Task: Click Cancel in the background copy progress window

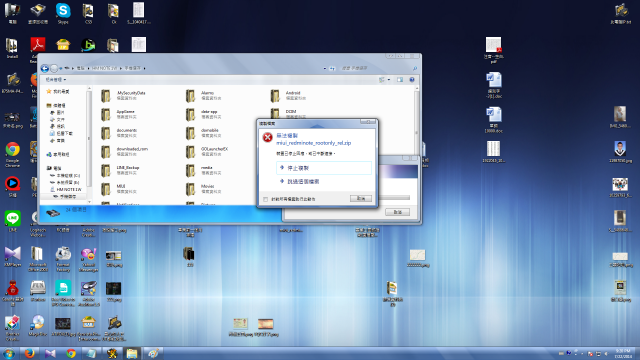Action: coord(398,212)
